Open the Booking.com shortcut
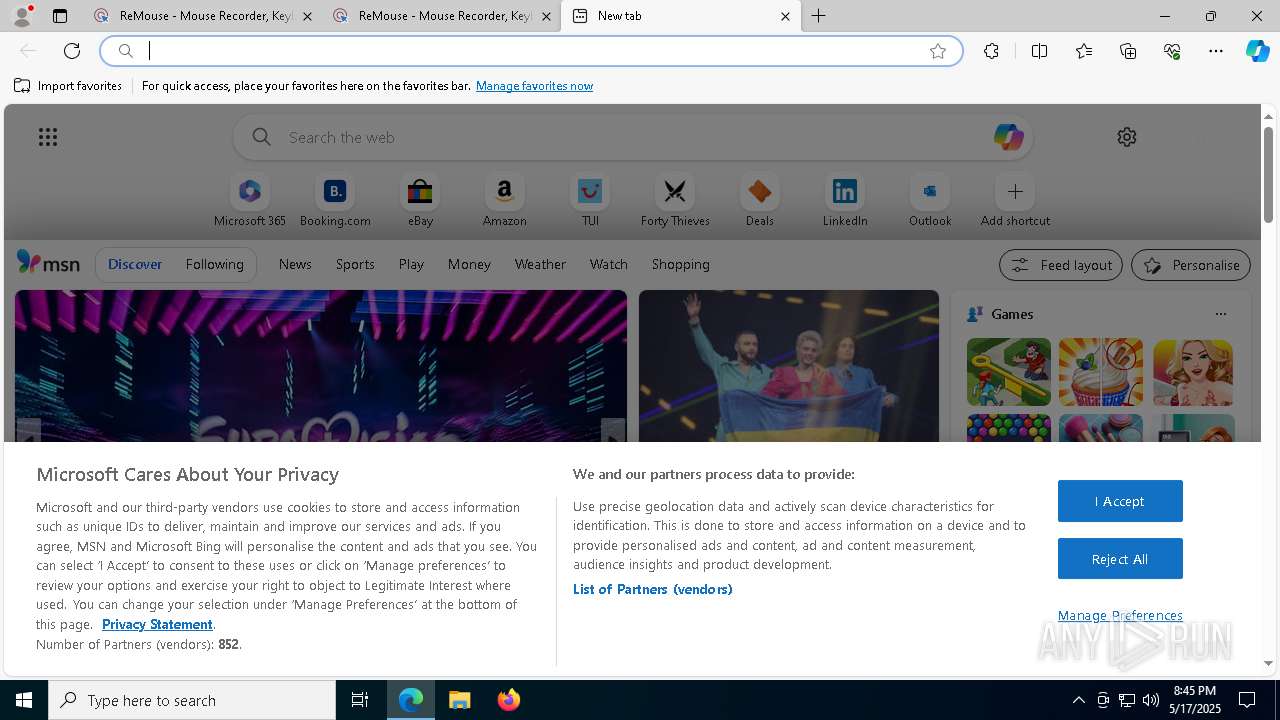This screenshot has height=720, width=1280. 335,201
